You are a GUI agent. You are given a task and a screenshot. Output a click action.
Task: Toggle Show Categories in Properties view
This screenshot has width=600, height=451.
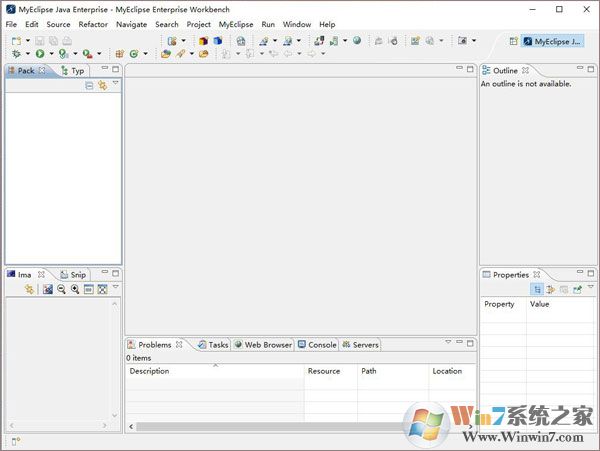537,289
